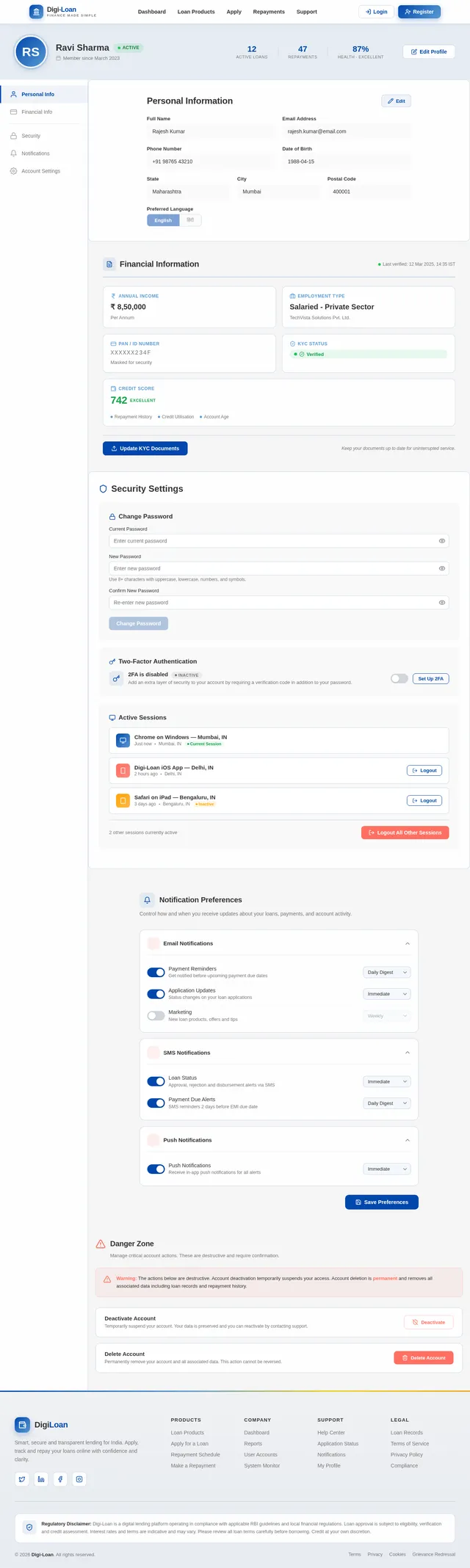Click the Credit Score card icon
This screenshot has height=1568, width=470.
(x=113, y=388)
